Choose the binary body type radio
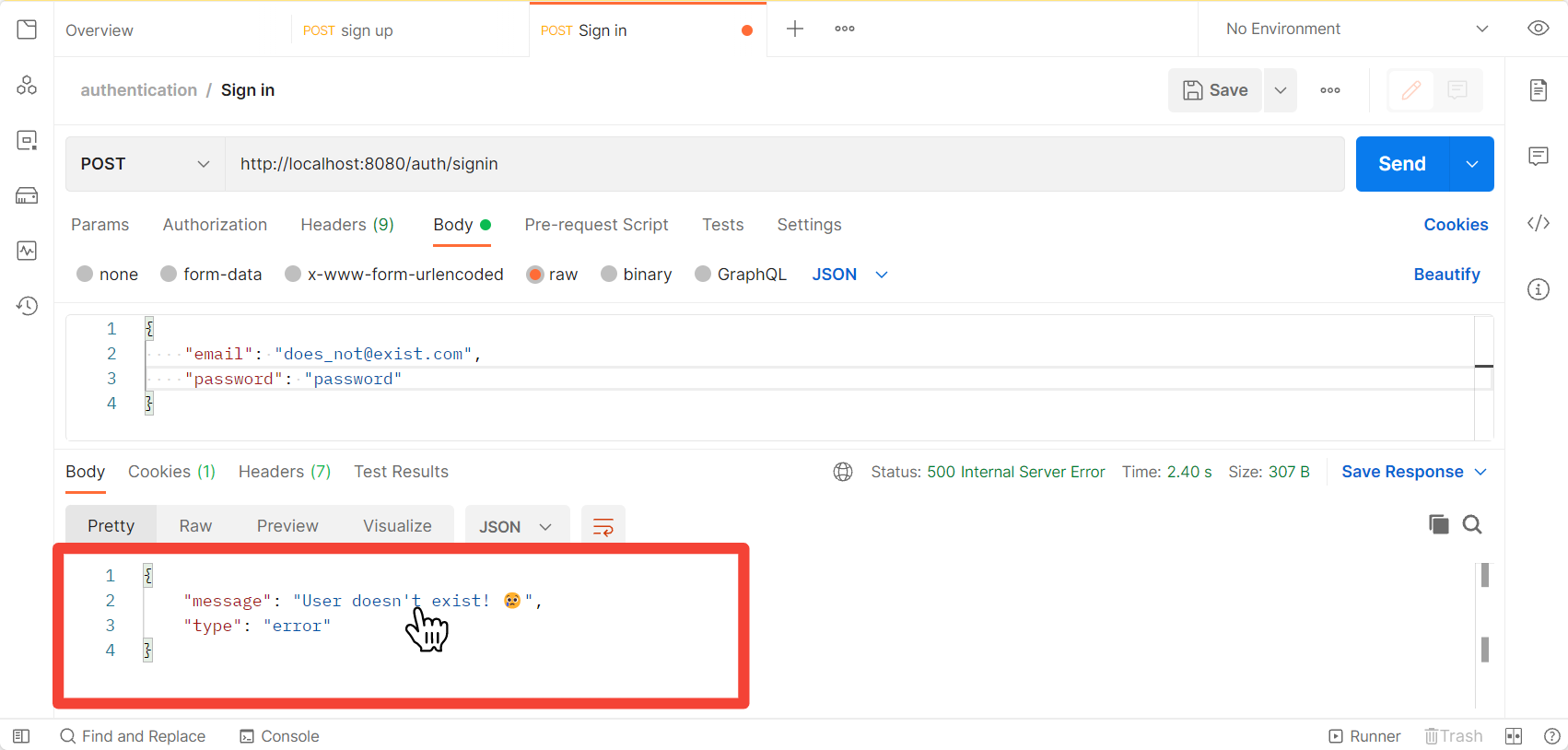 [609, 275]
